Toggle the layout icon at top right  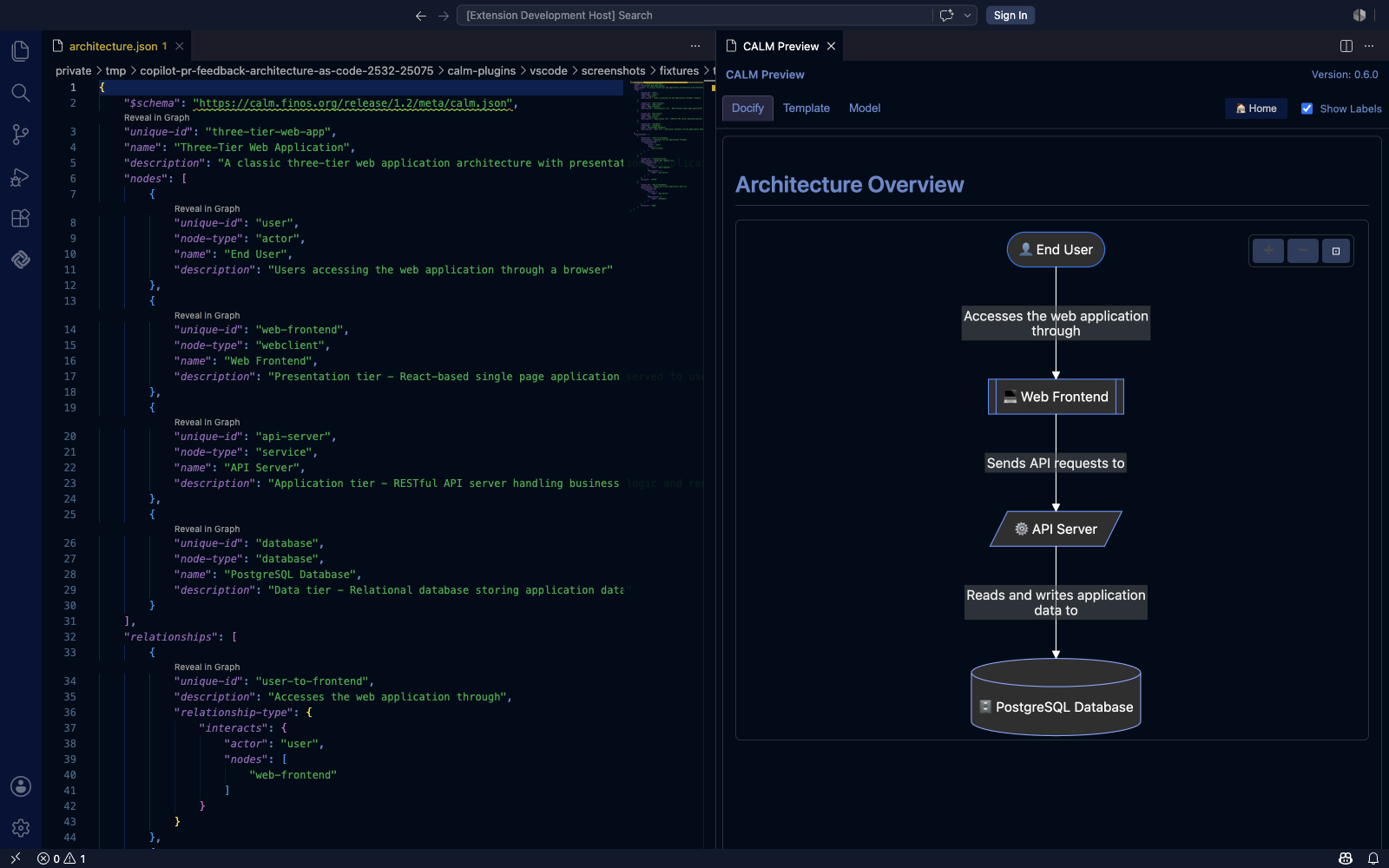coord(1359,16)
